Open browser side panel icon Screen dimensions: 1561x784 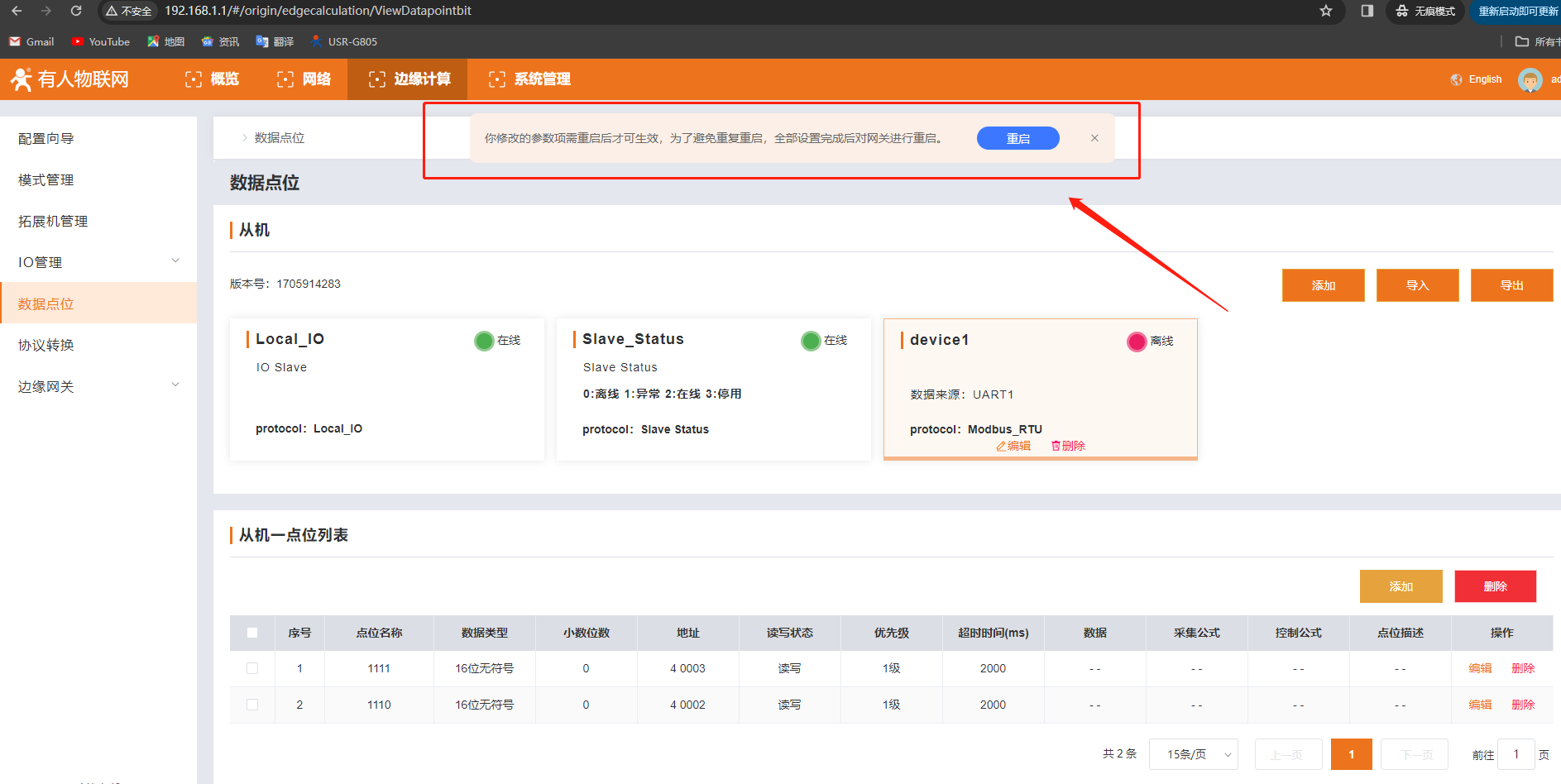1367,11
